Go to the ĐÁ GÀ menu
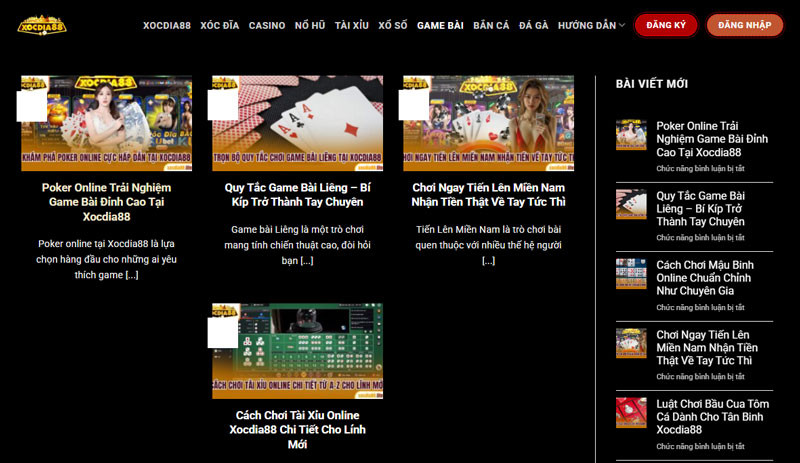Image resolution: width=800 pixels, height=463 pixels. point(534,26)
